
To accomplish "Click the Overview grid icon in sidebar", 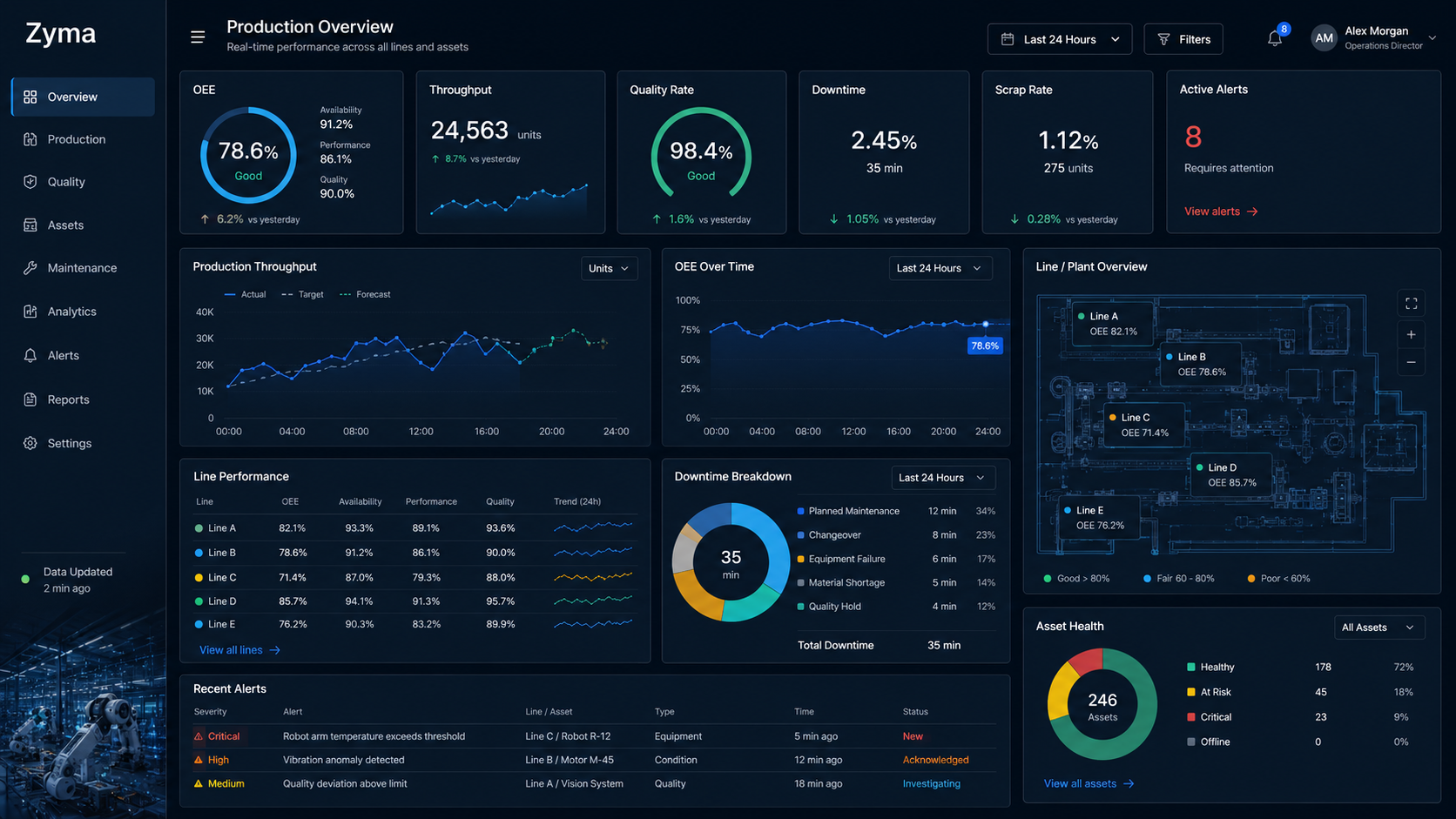I will [x=30, y=97].
